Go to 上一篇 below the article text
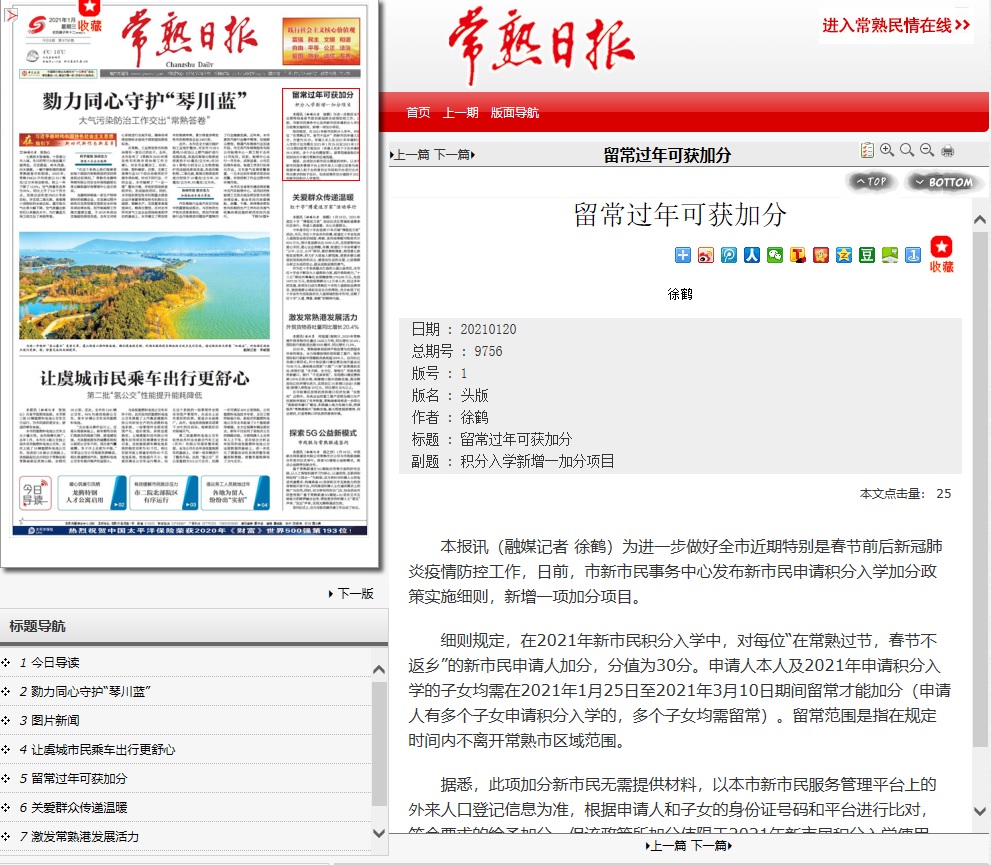 [666, 845]
